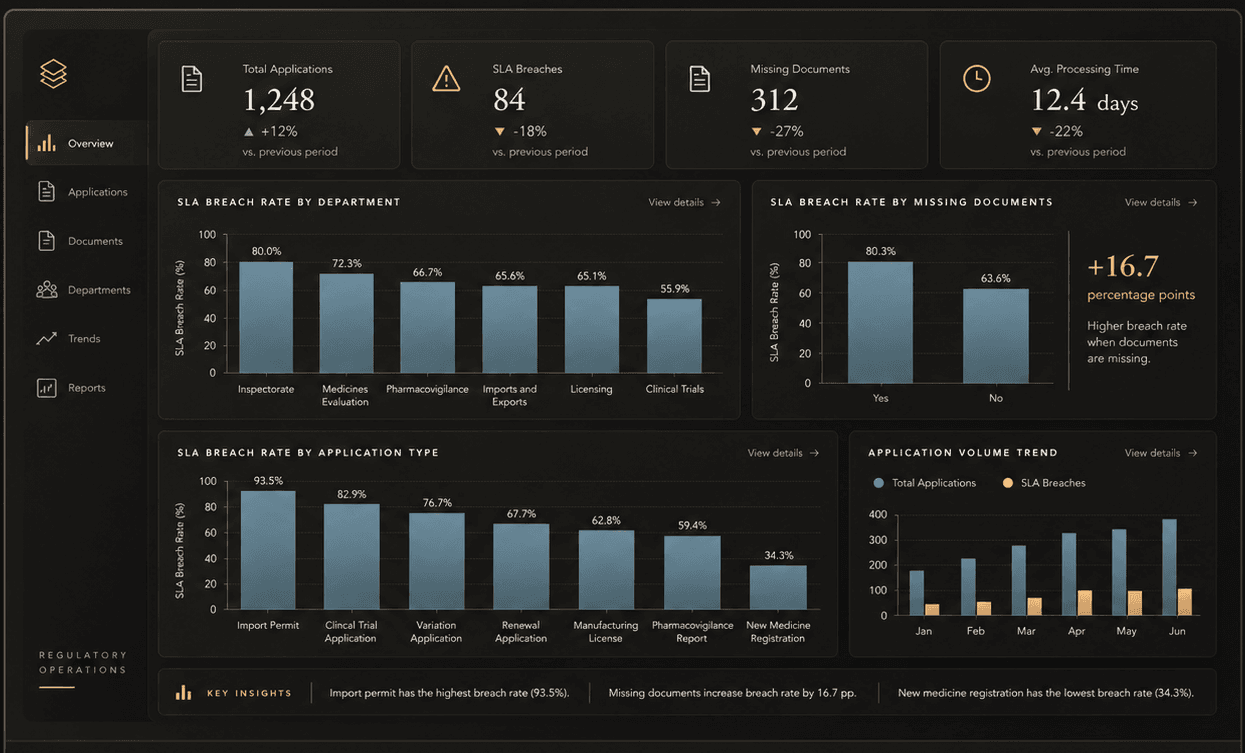Image resolution: width=1245 pixels, height=753 pixels.
Task: Click the Reports chart icon
Action: click(x=46, y=387)
